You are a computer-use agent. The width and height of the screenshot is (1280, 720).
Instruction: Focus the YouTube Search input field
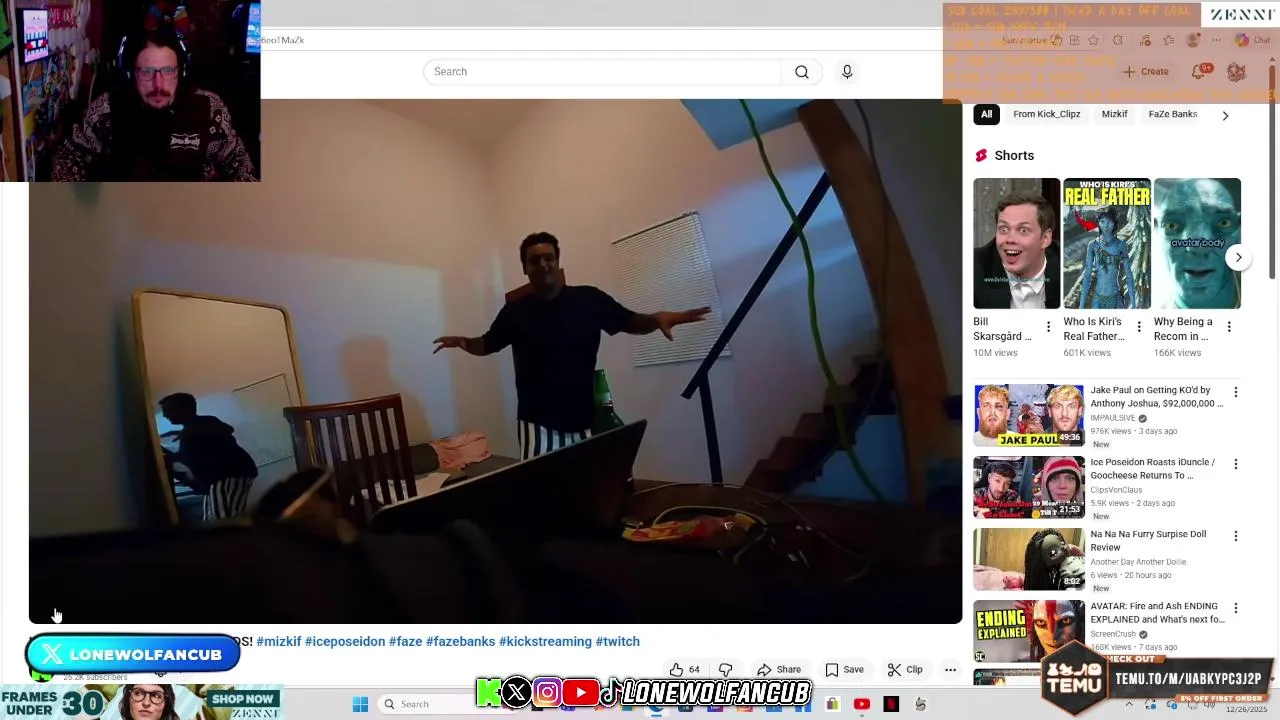[603, 72]
